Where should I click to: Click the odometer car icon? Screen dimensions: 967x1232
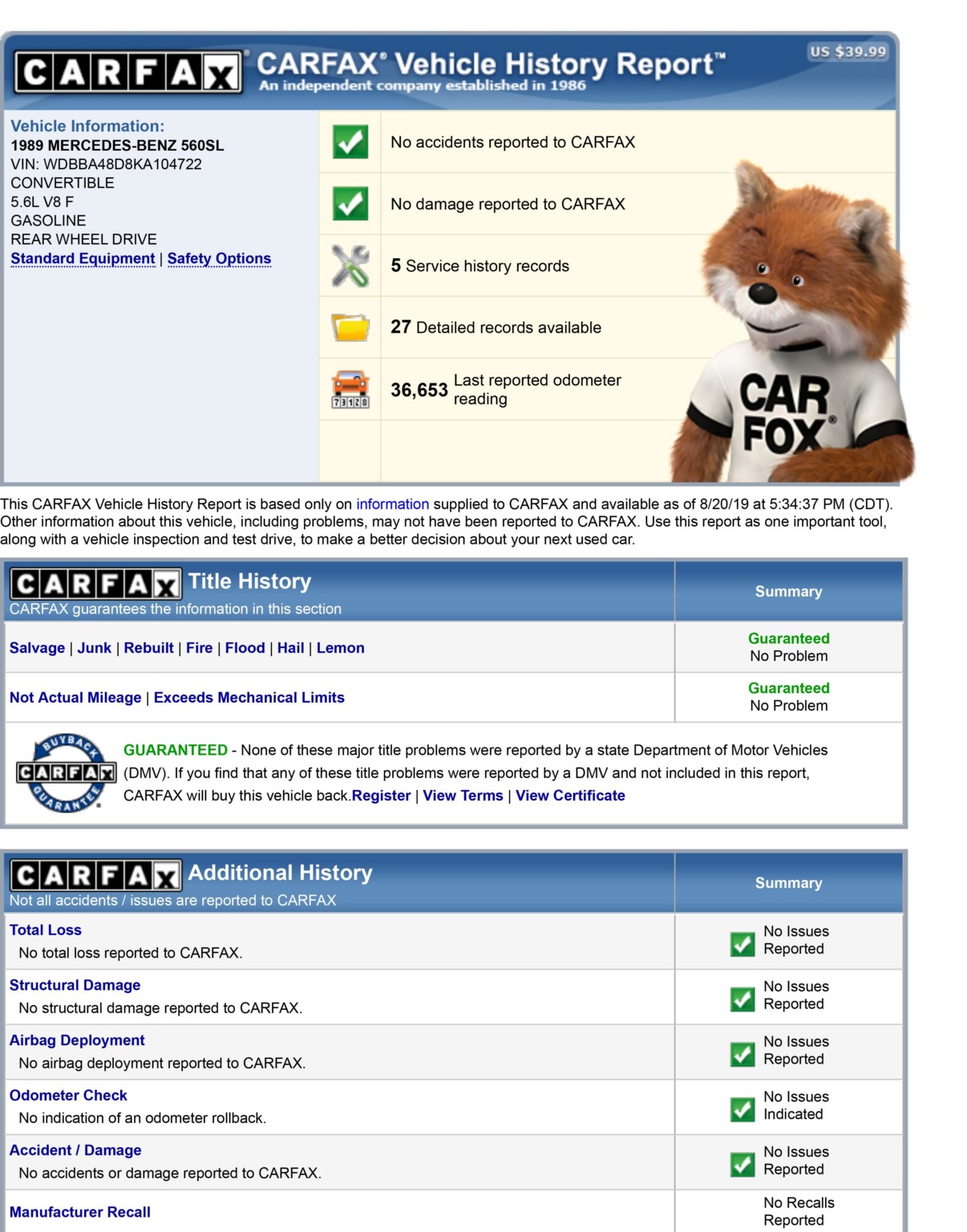[350, 390]
